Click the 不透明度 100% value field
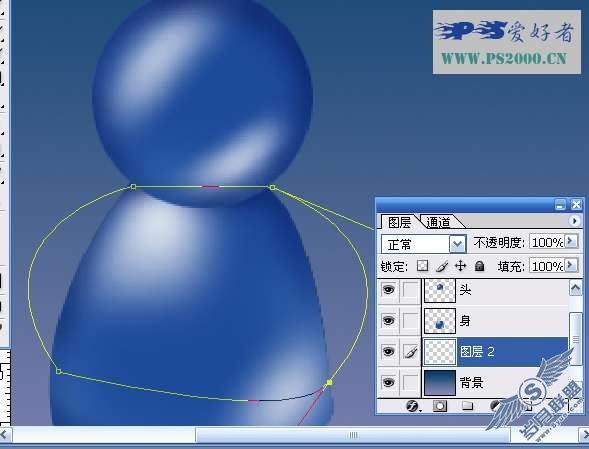This screenshot has height=449, width=589. (x=547, y=242)
